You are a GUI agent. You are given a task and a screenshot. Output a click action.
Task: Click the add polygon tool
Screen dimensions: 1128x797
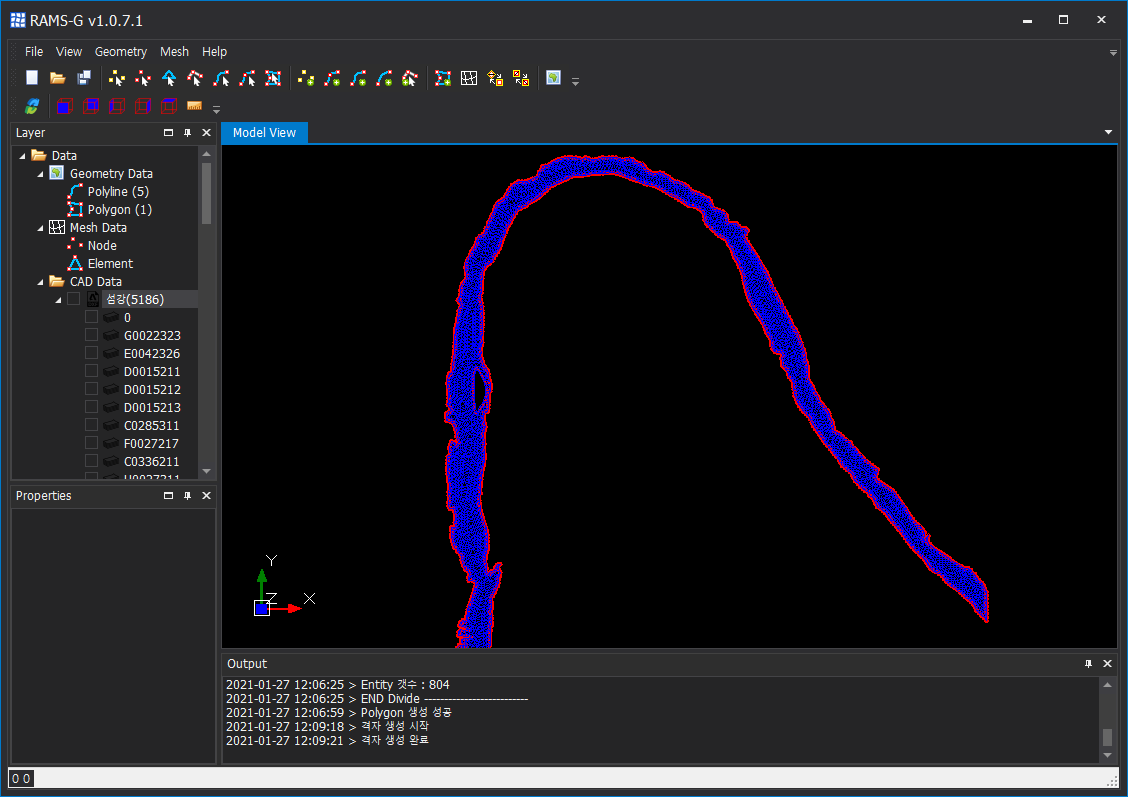(442, 78)
